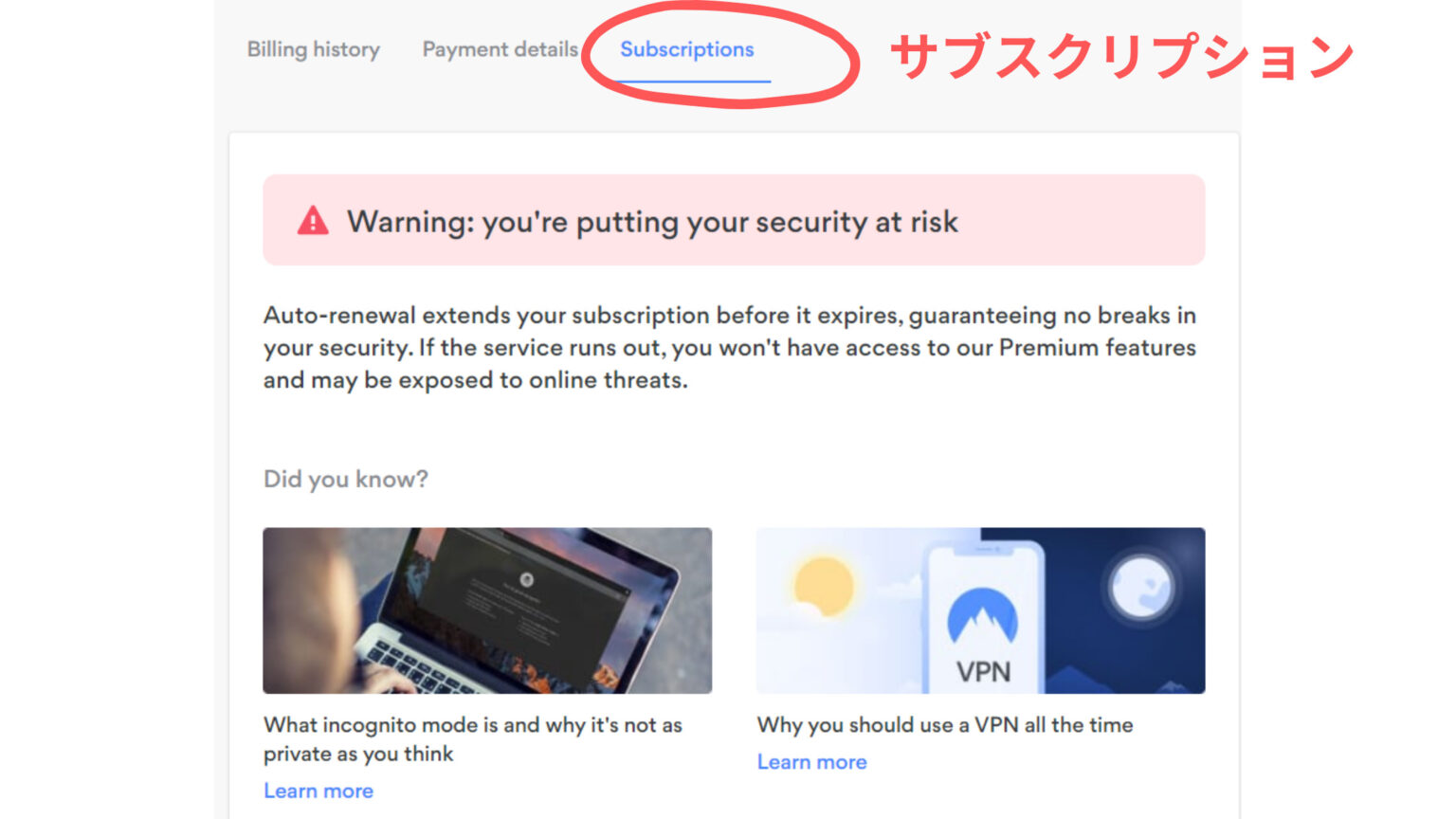
Task: Click the red サブスクリプション annotation text
Action: pyautogui.click(x=1122, y=56)
